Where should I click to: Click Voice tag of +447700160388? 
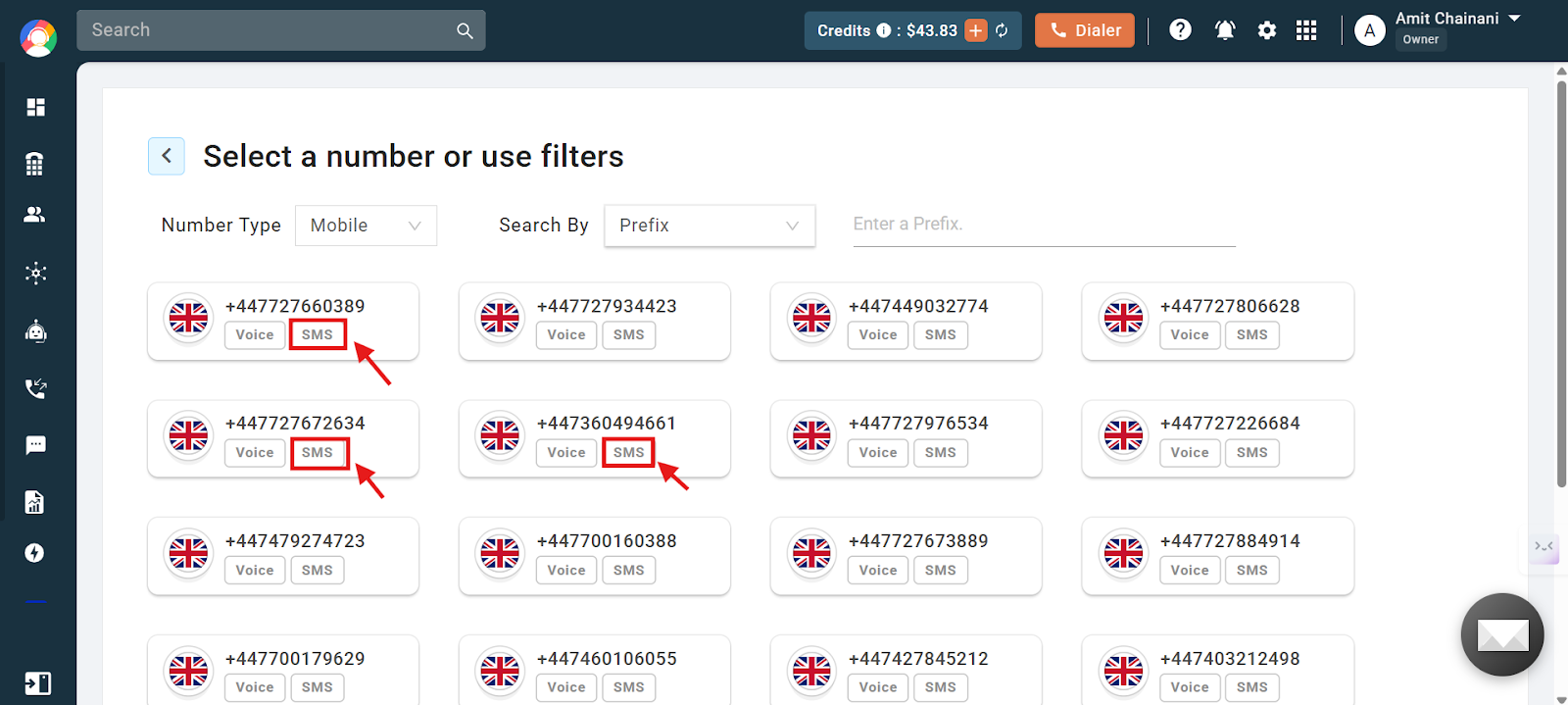click(566, 570)
